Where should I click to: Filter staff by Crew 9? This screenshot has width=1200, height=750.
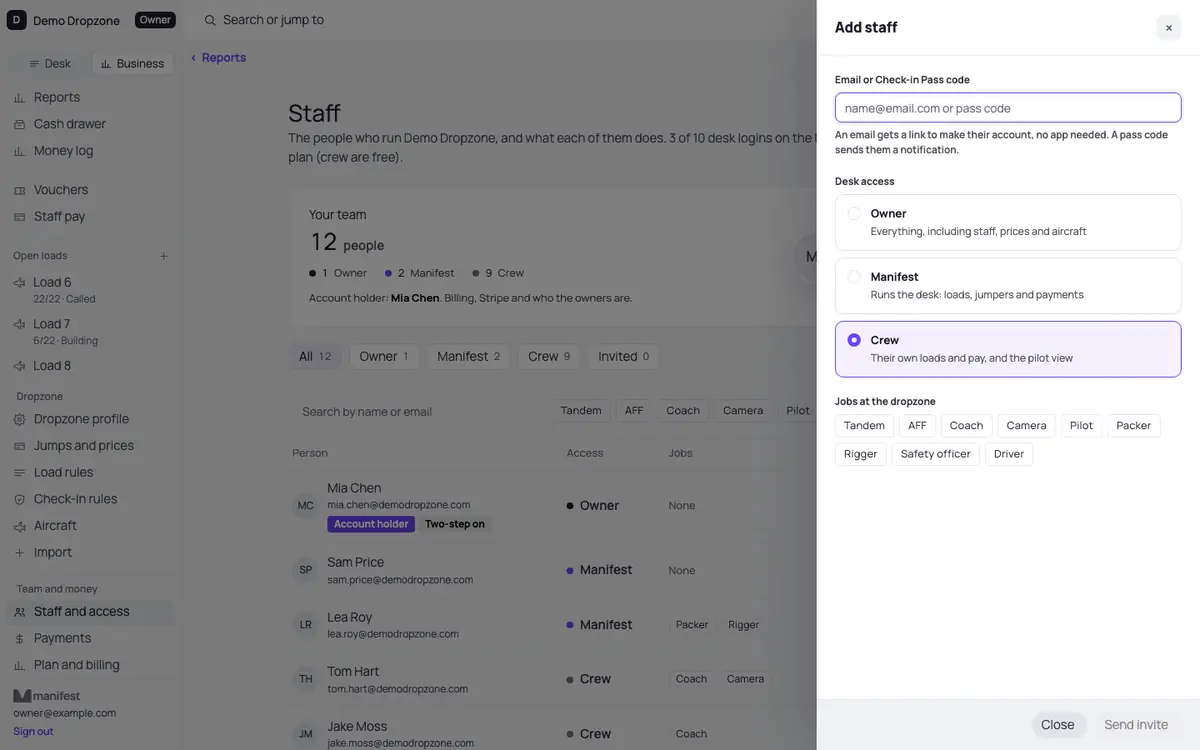point(549,357)
